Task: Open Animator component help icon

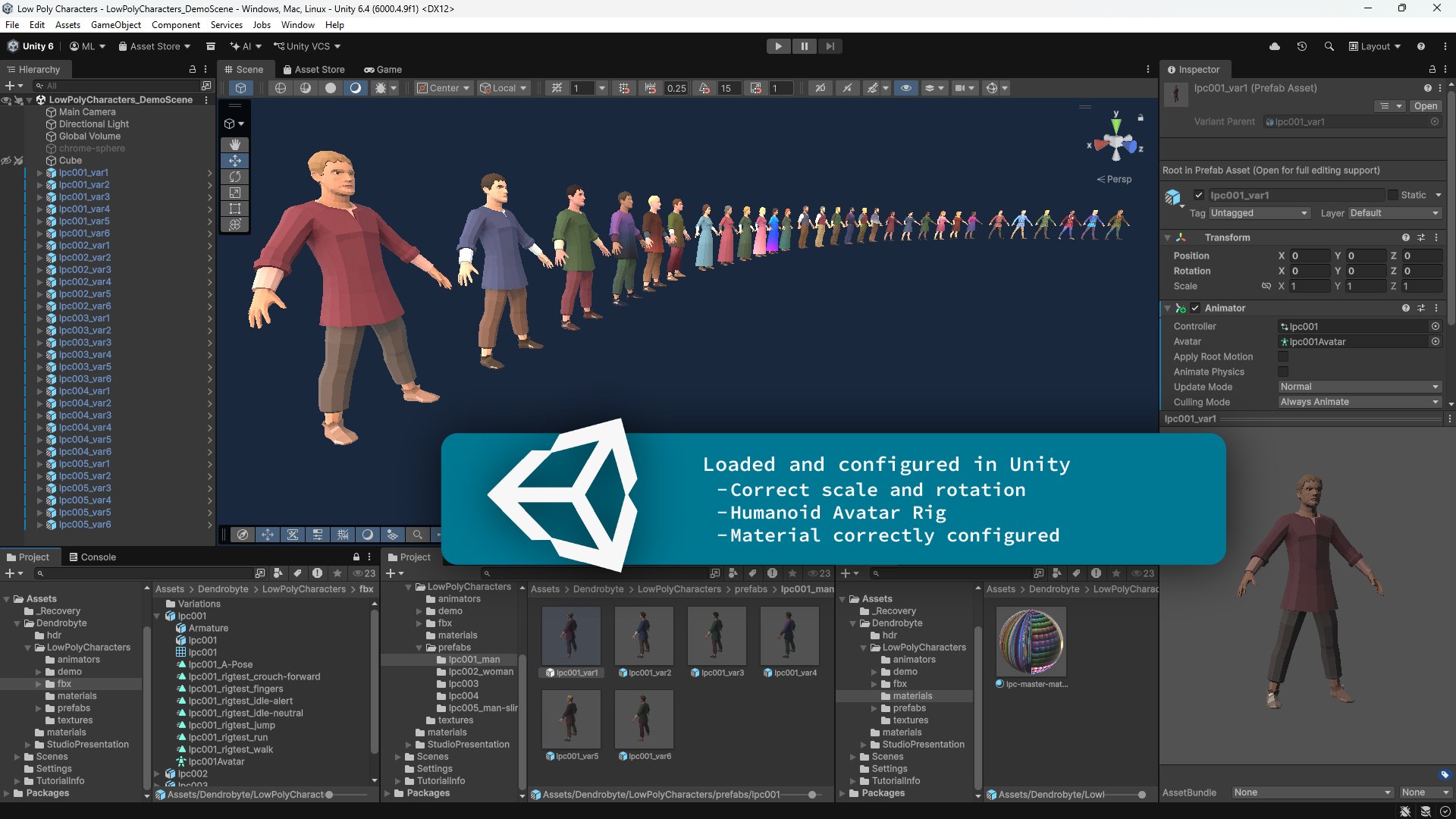Action: tap(1406, 308)
